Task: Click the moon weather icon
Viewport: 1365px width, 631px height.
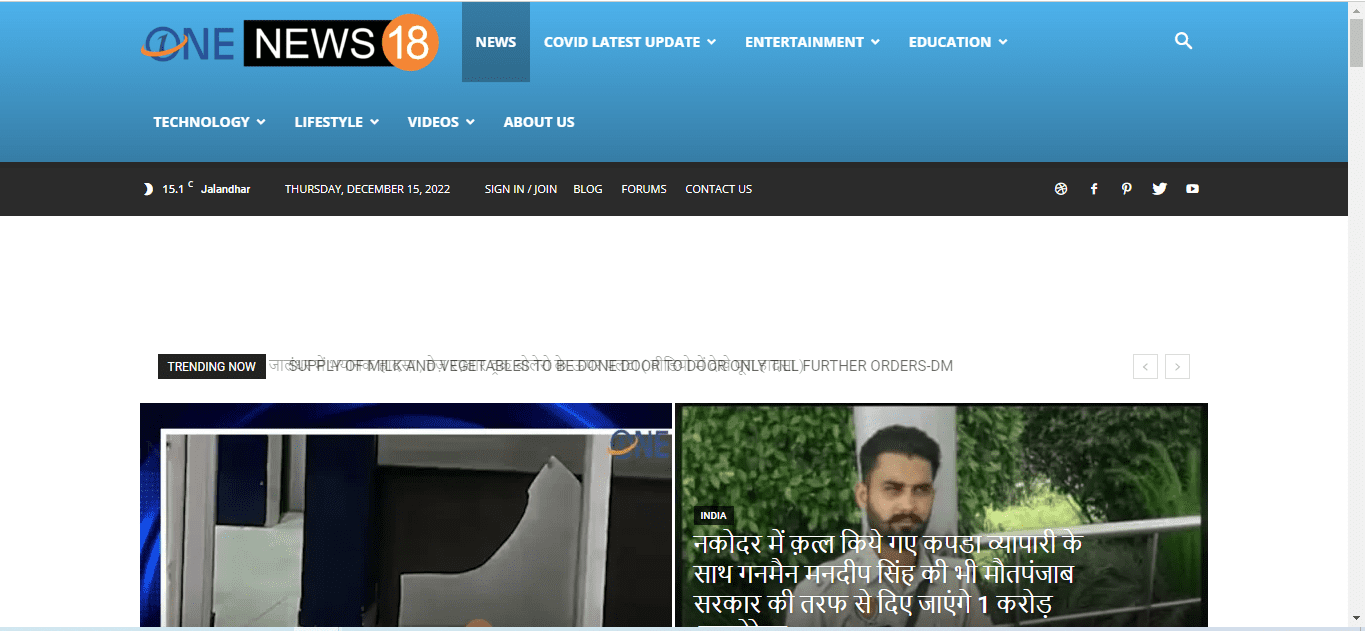Action: [148, 189]
